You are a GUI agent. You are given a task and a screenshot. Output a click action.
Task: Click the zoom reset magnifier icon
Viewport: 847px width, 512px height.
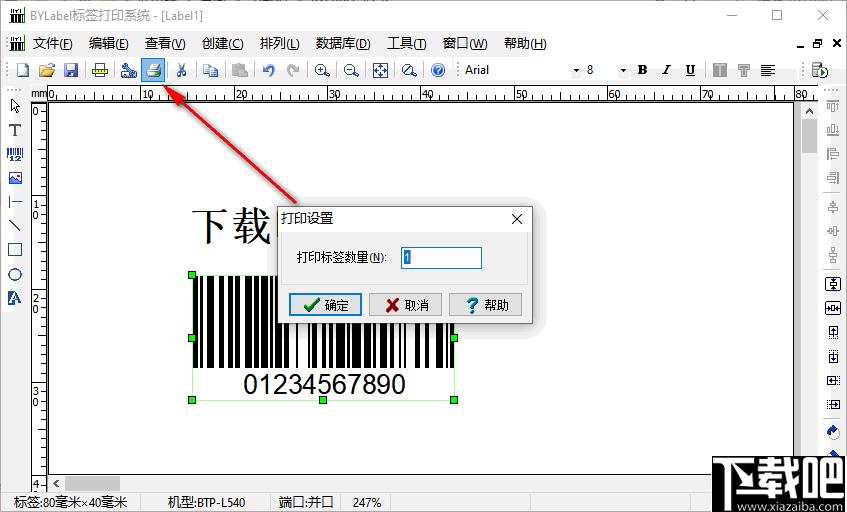pos(409,70)
